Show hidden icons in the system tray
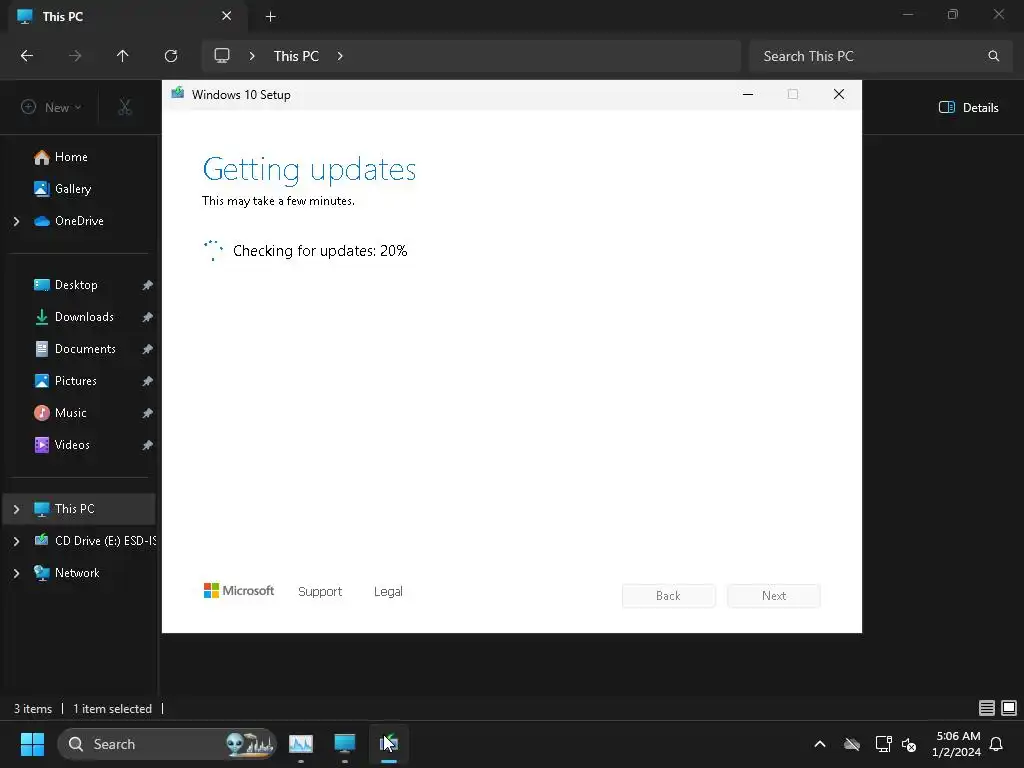This screenshot has width=1024, height=768. click(820, 744)
